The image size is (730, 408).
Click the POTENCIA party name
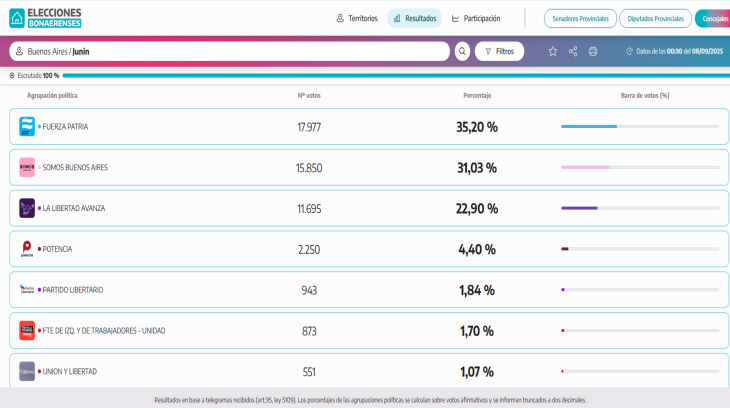(57, 249)
